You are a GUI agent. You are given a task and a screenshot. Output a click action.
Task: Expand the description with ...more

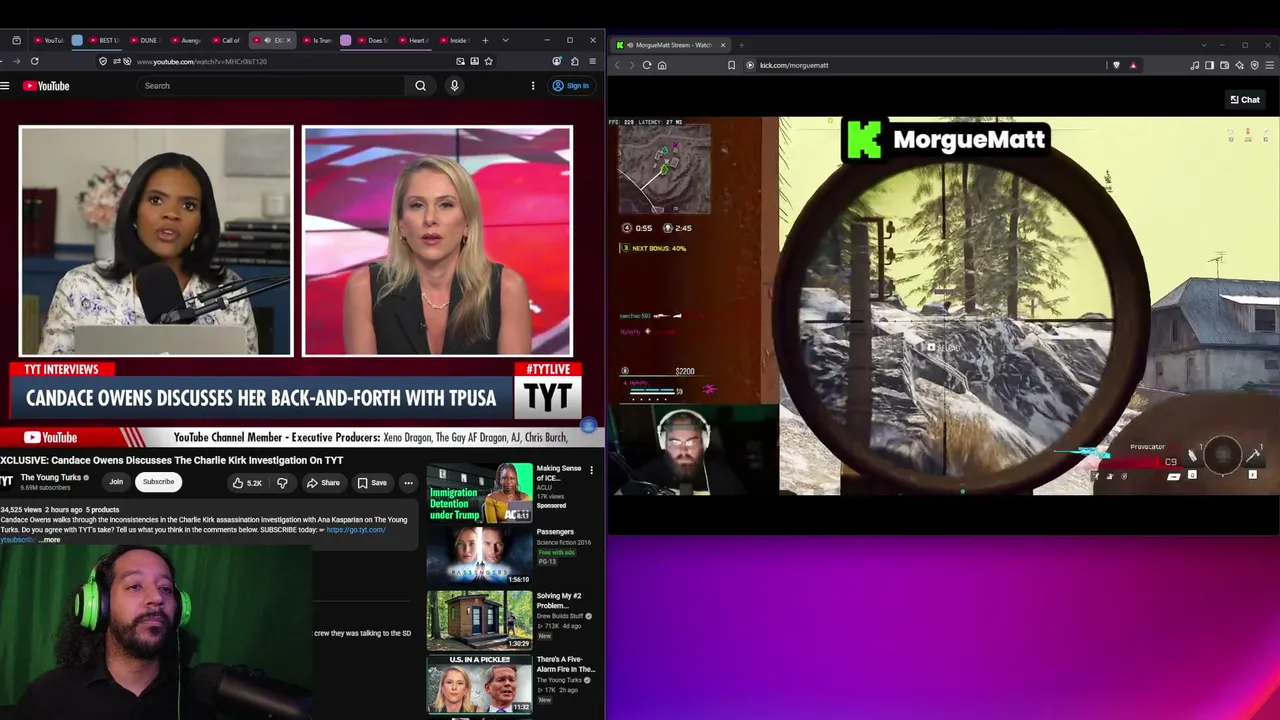click(49, 540)
